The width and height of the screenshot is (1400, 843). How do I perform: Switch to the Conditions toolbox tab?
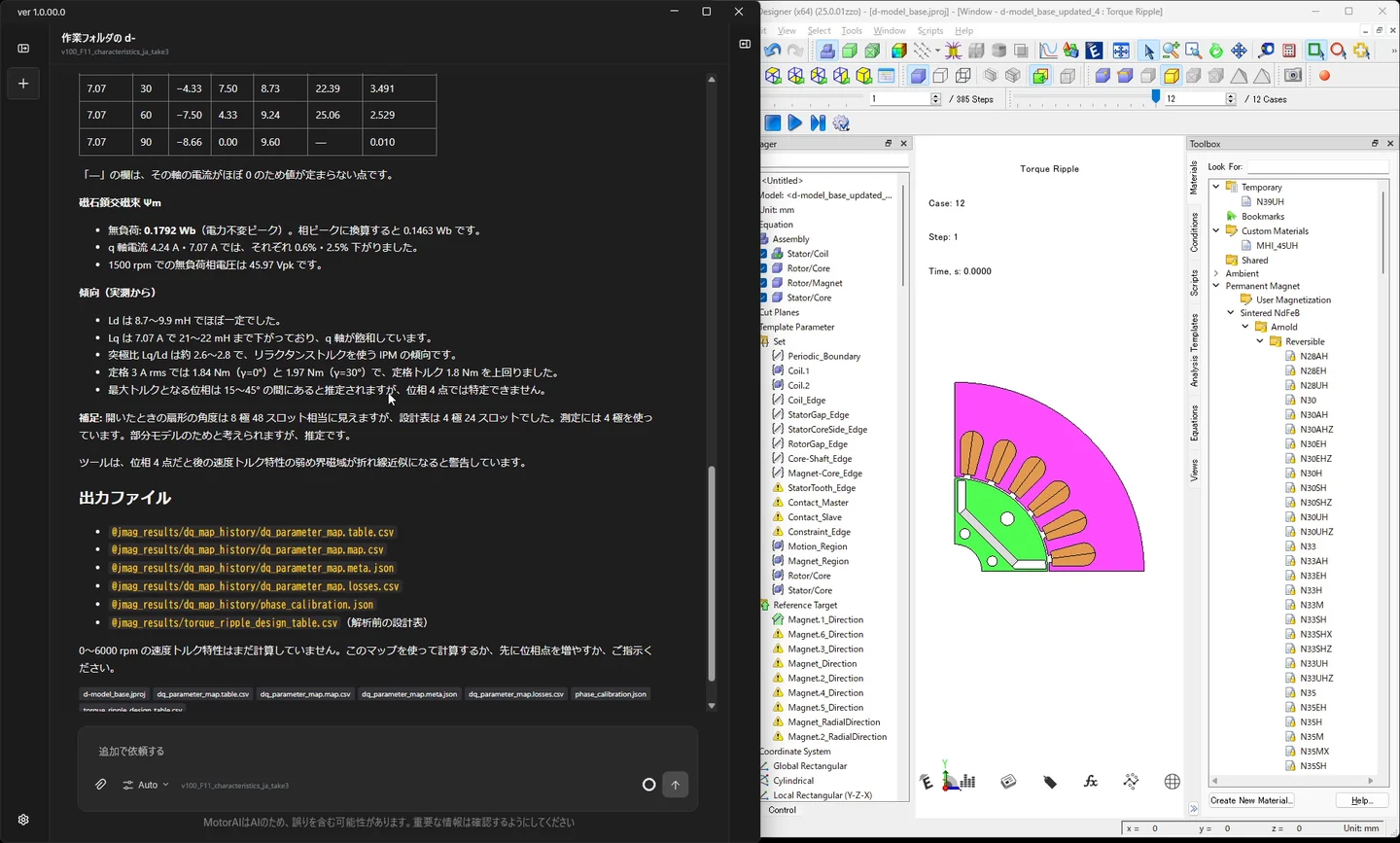click(x=1195, y=233)
